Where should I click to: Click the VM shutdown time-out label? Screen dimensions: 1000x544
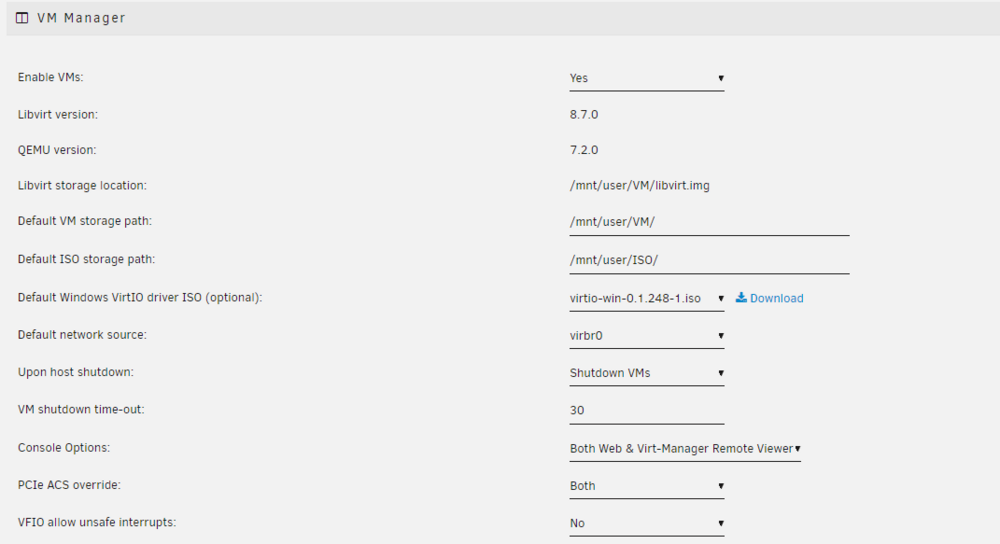tap(81, 409)
